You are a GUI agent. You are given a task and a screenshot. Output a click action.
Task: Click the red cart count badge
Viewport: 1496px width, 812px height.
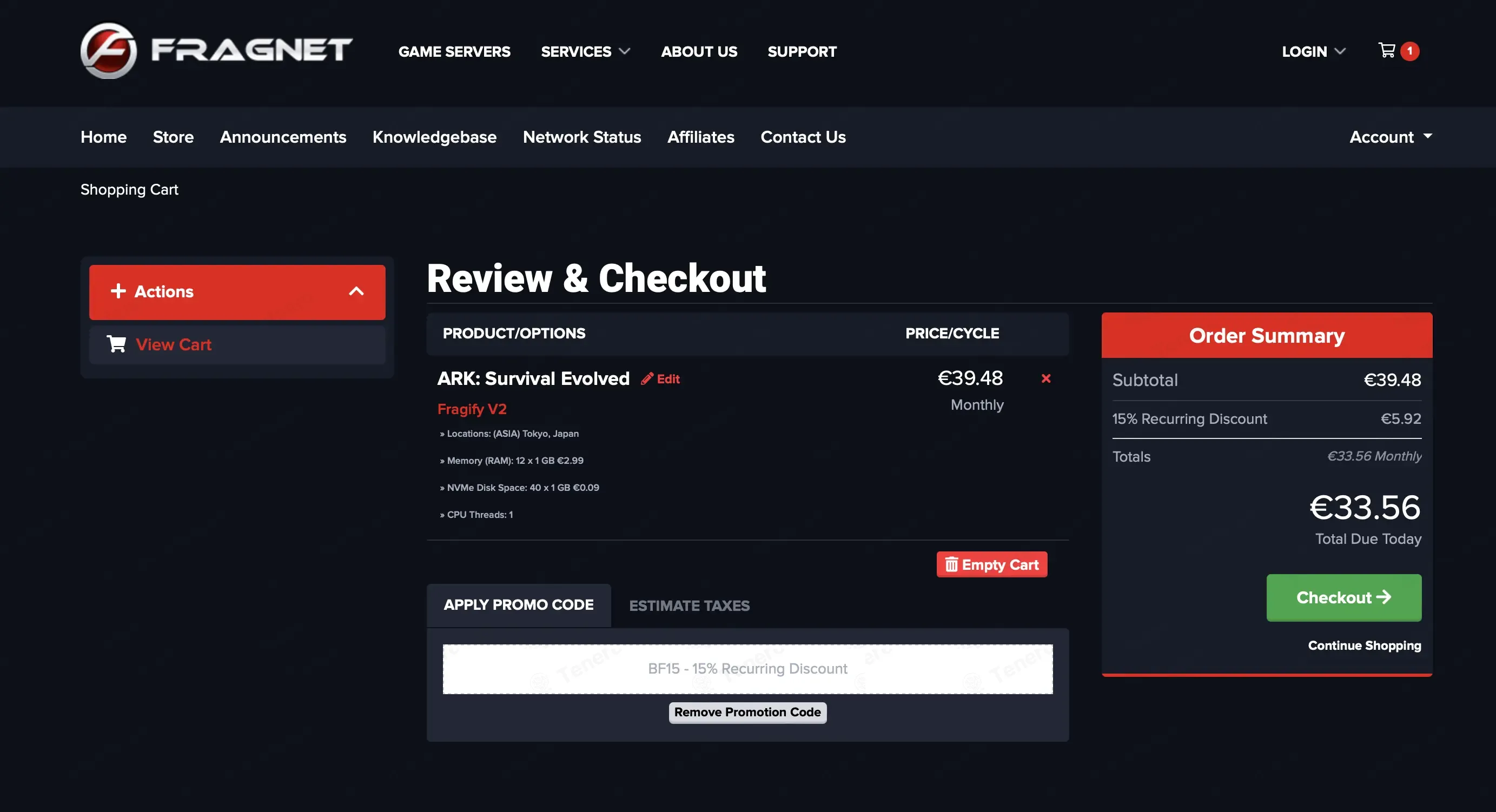[1409, 51]
